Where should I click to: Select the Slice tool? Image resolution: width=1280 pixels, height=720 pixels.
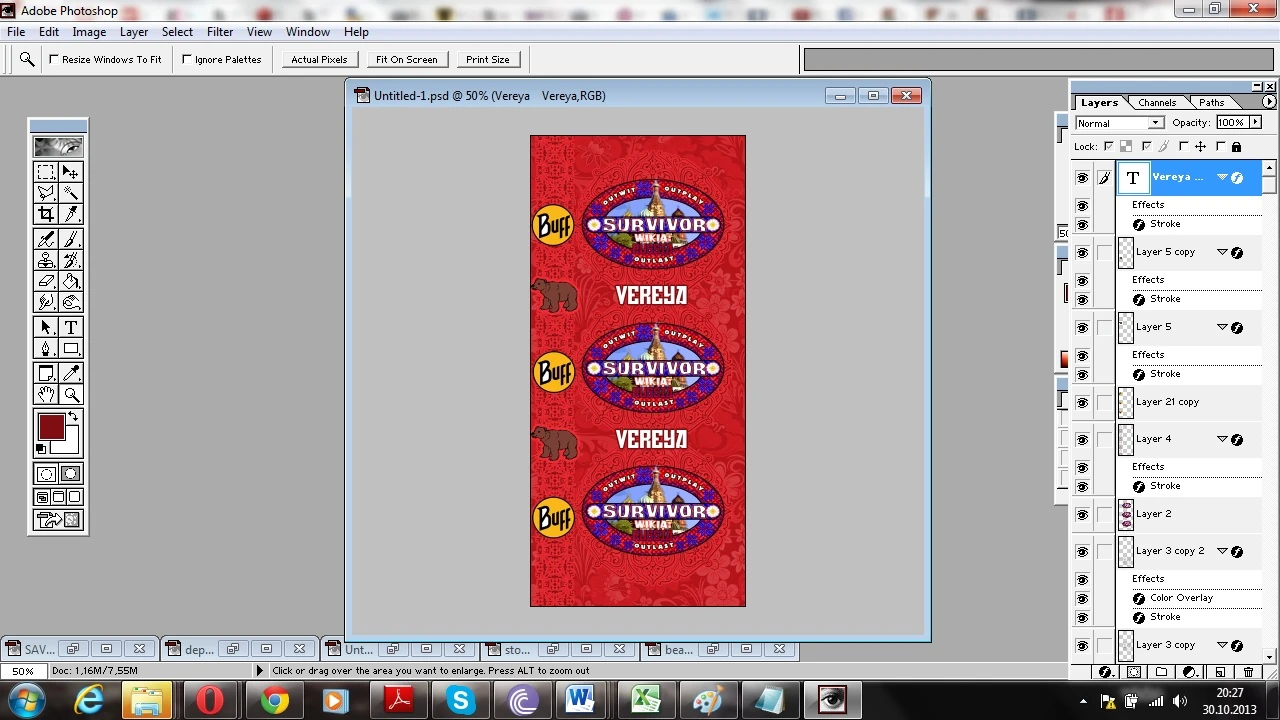[71, 214]
